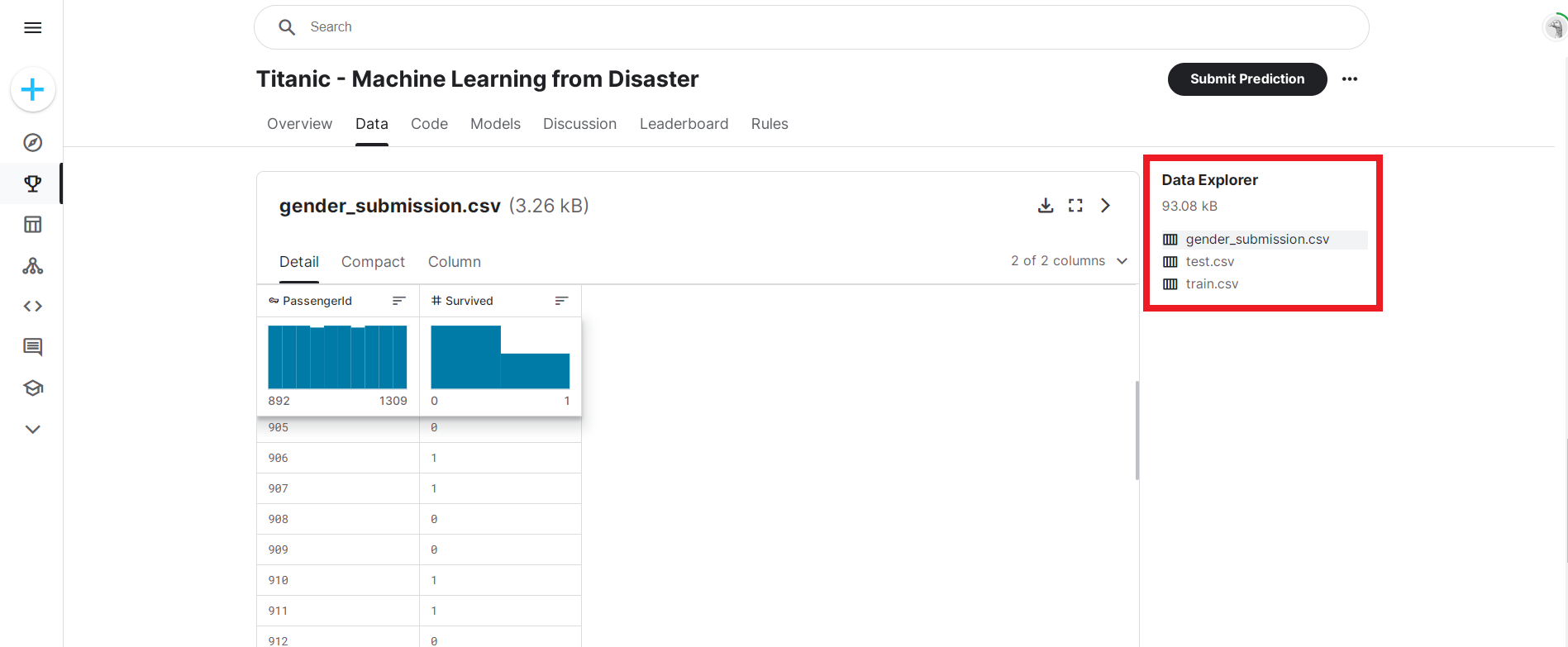Open the 2 of 2 columns dropdown
Screen dimensions: 1568x647
pyautogui.click(x=1069, y=261)
